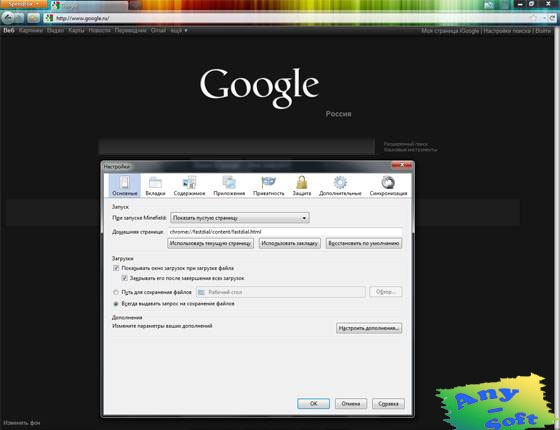Click the Google favicon in the address bar

pos(49,18)
